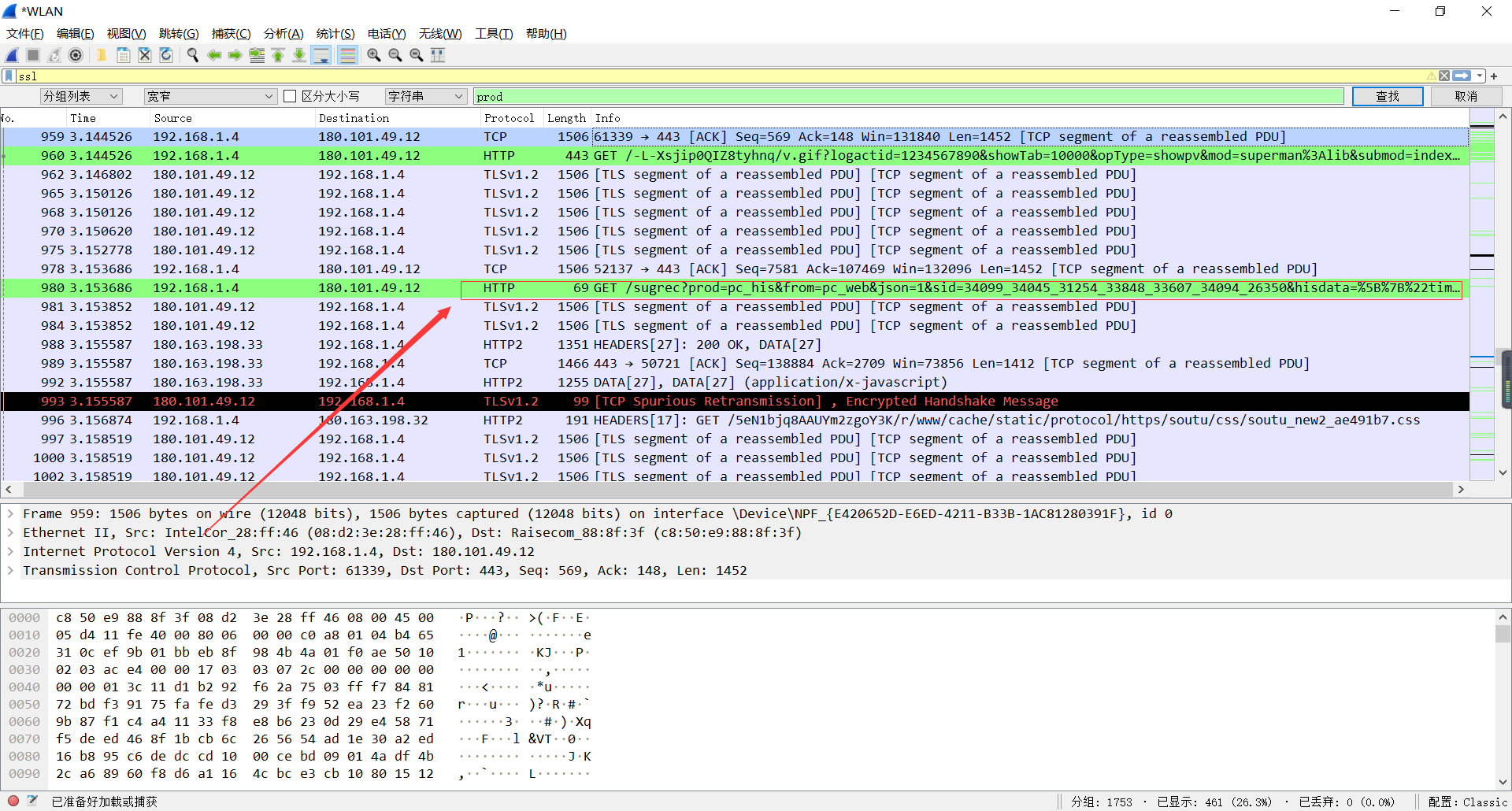Open the 视图(V) menu
The image size is (1512, 811).
point(127,33)
